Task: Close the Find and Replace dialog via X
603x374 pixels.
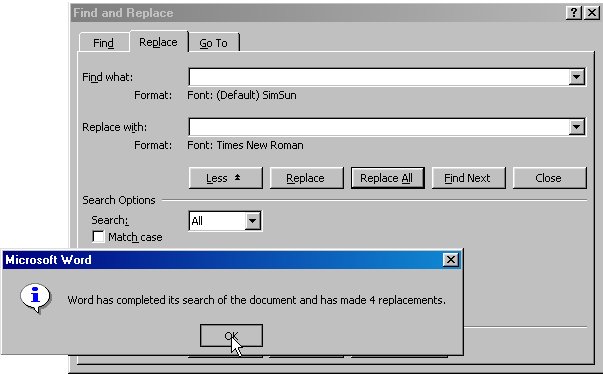Action: [591, 13]
